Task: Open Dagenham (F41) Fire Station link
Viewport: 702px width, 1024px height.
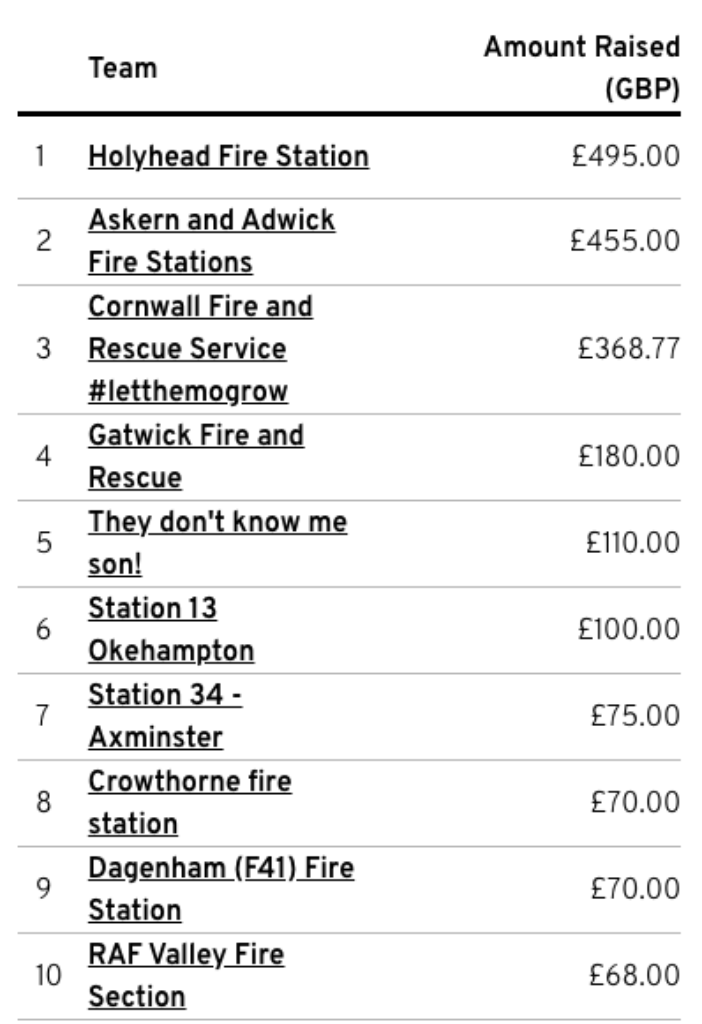Action: [221, 889]
